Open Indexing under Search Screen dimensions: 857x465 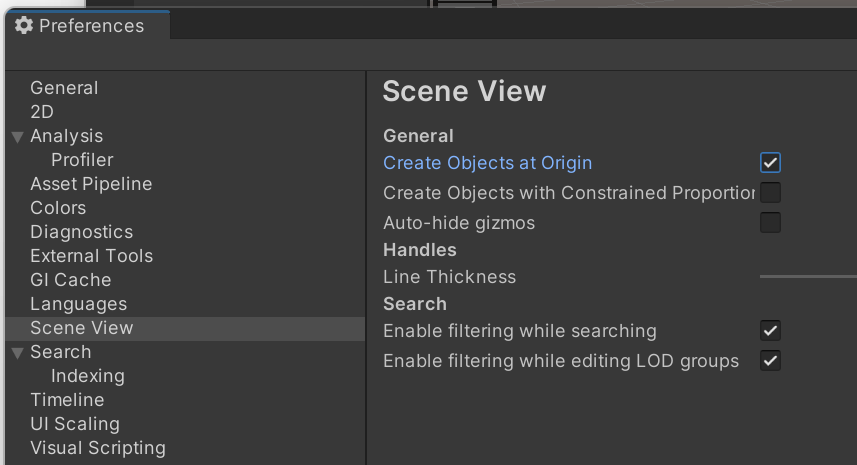pyautogui.click(x=88, y=376)
